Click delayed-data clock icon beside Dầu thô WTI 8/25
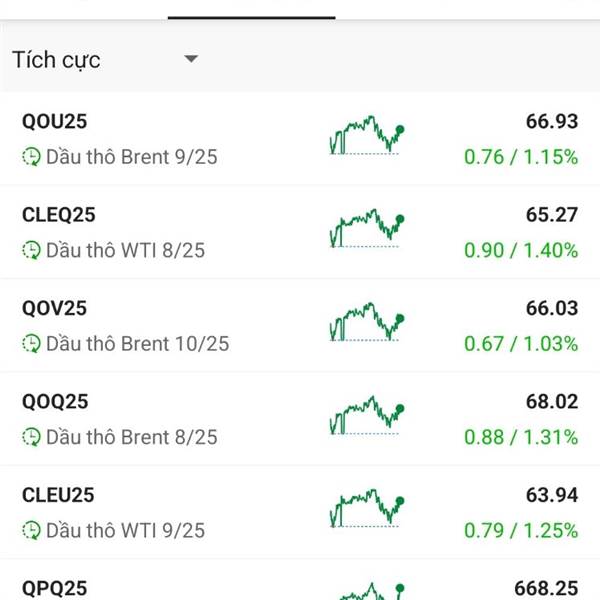The image size is (600, 600). (31, 250)
